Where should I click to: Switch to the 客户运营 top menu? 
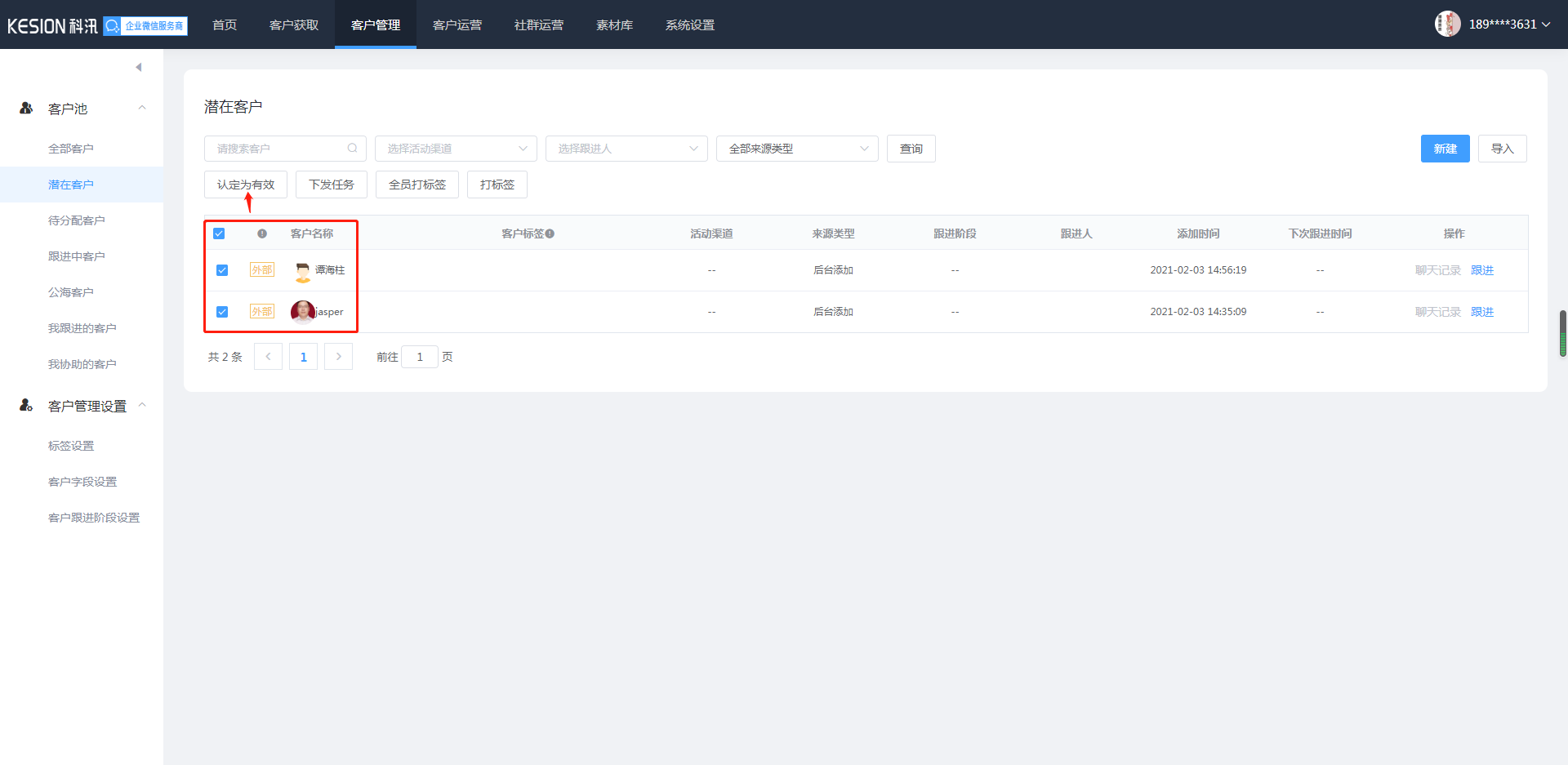click(x=457, y=24)
